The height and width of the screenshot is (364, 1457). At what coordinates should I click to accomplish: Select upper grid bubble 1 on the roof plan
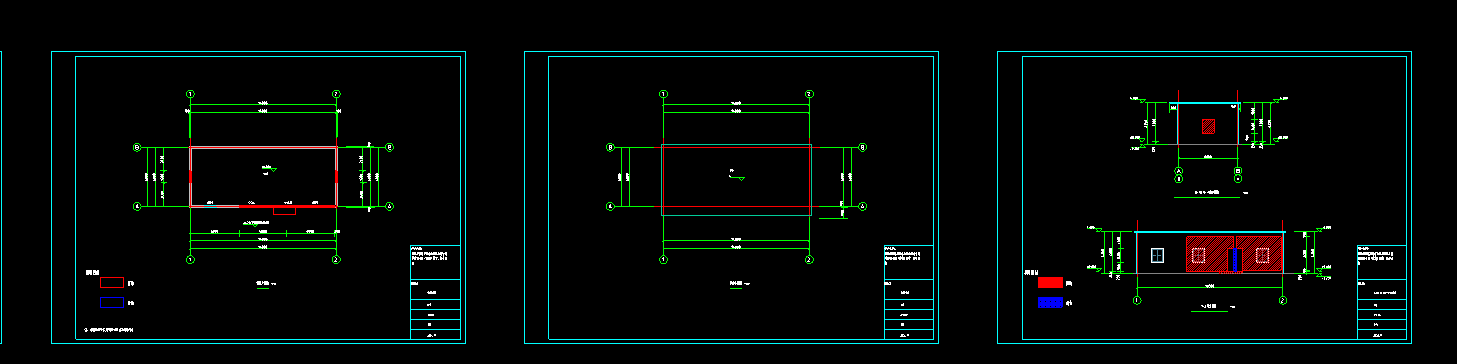[x=663, y=94]
